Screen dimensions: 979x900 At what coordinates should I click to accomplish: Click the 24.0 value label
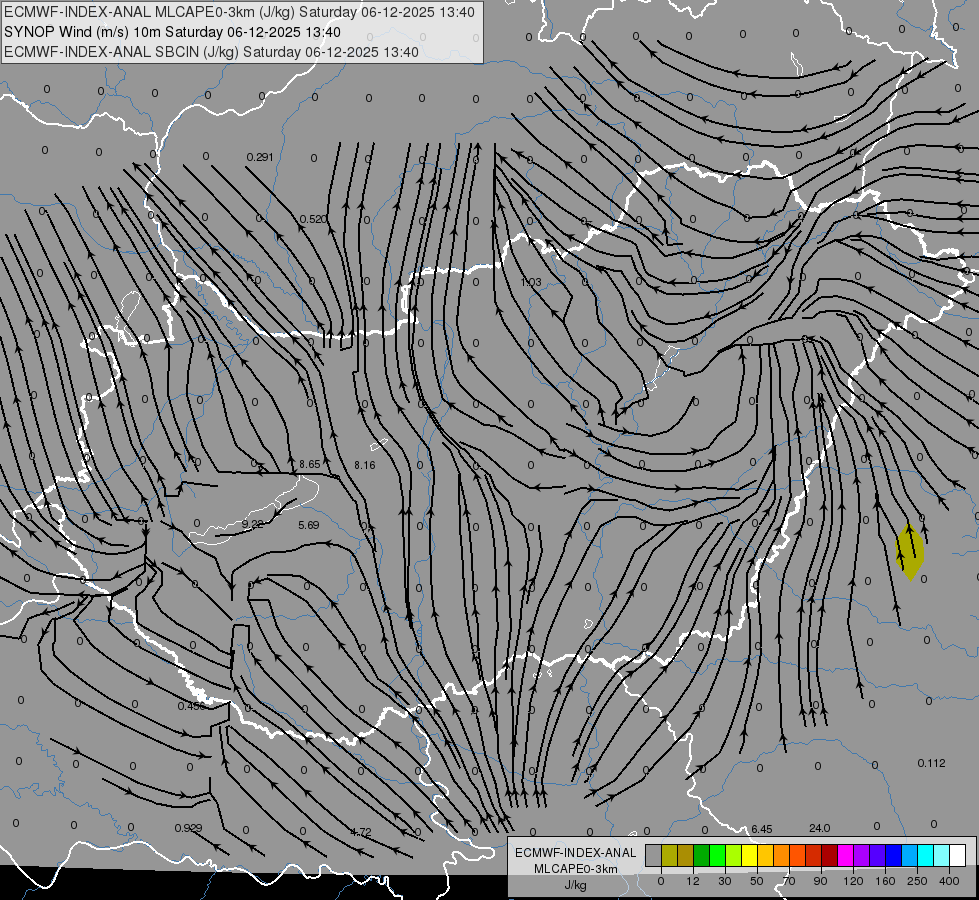pyautogui.click(x=820, y=828)
